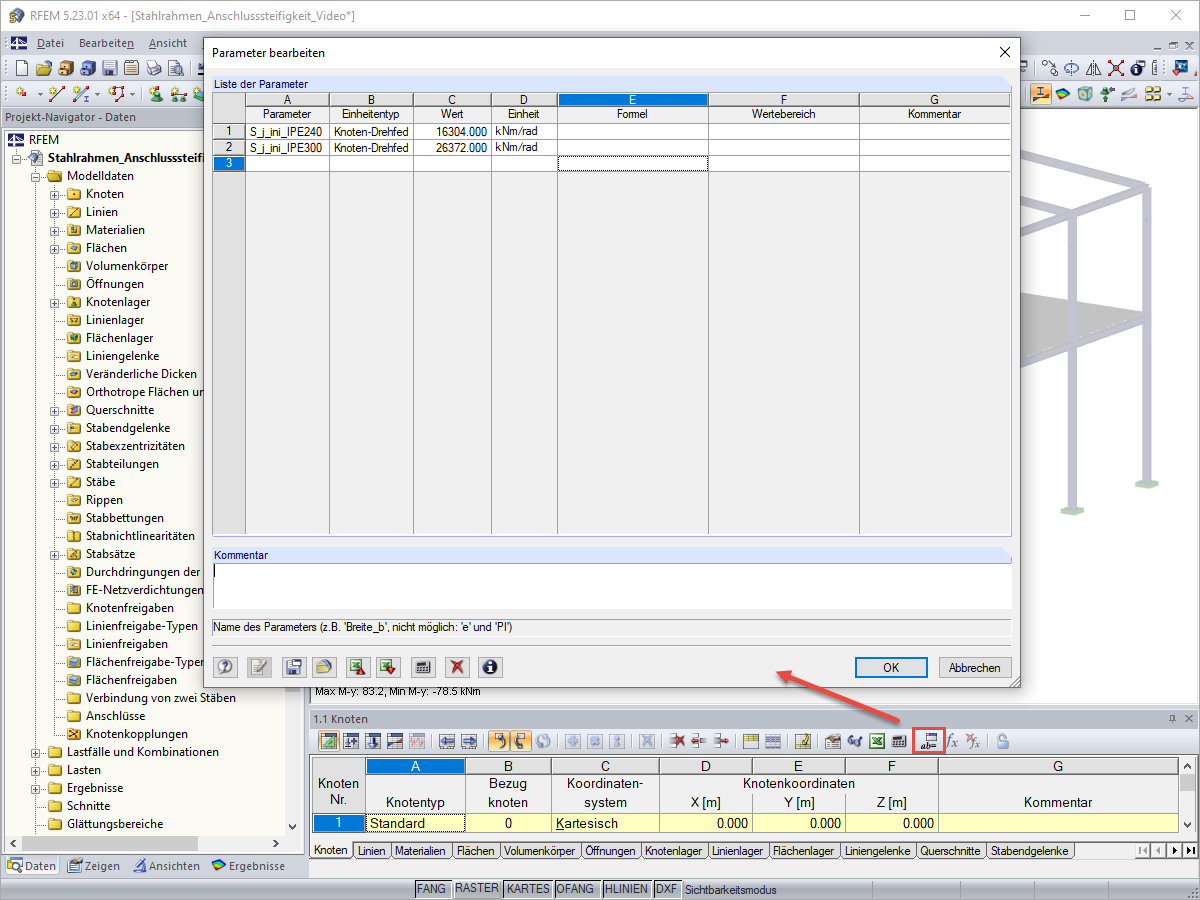This screenshot has width=1200, height=900.
Task: Select parameter cell S_j_ini_IPE240
Action: click(287, 131)
